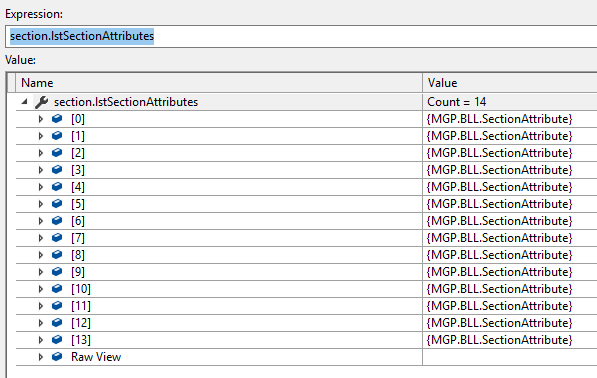Select the [0] row name
The image size is (597, 378).
78,119
